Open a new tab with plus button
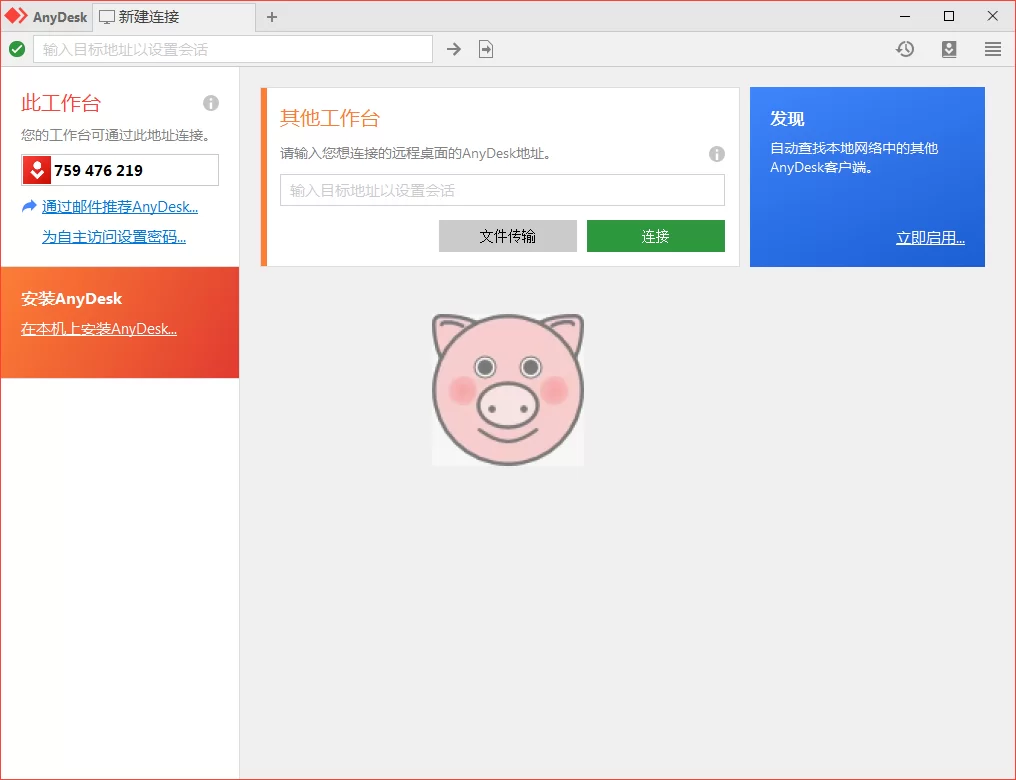 click(272, 17)
